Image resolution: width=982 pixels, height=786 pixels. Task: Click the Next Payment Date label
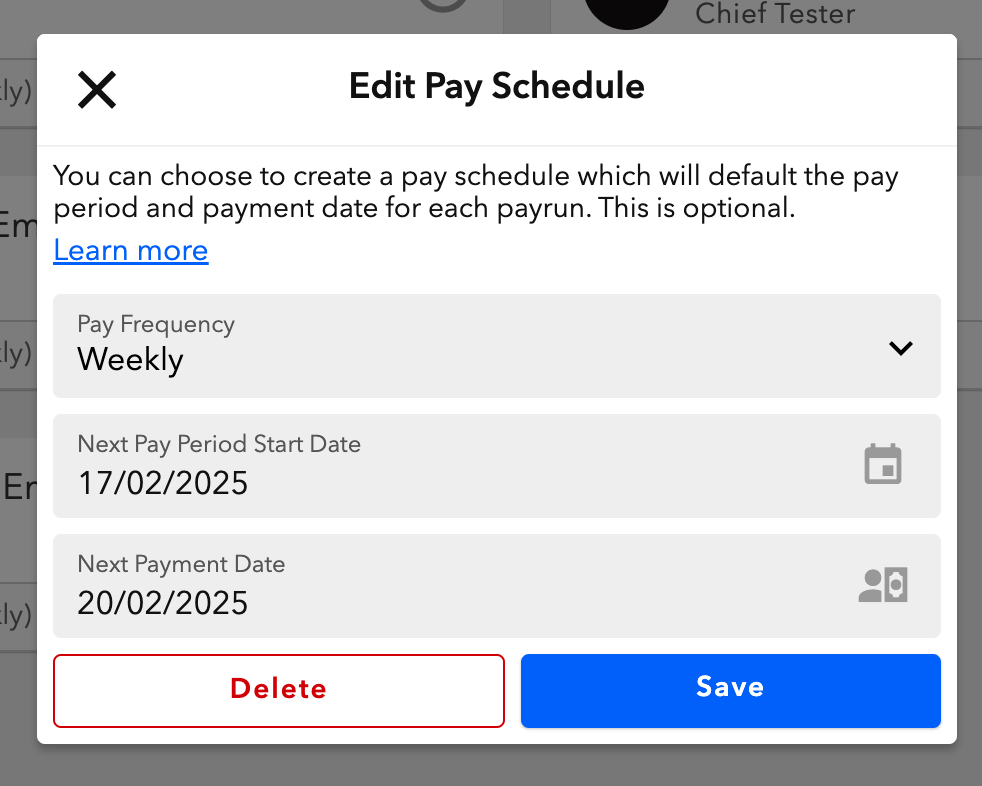[x=181, y=564]
